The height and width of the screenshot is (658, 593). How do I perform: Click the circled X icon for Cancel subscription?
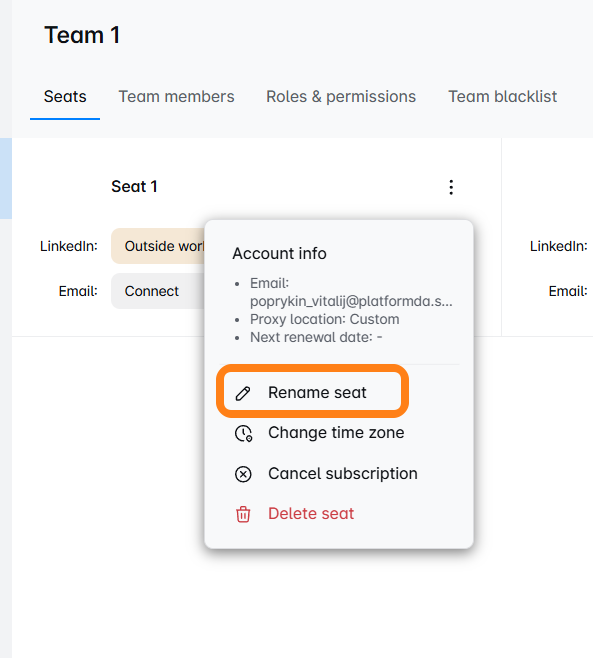[243, 474]
